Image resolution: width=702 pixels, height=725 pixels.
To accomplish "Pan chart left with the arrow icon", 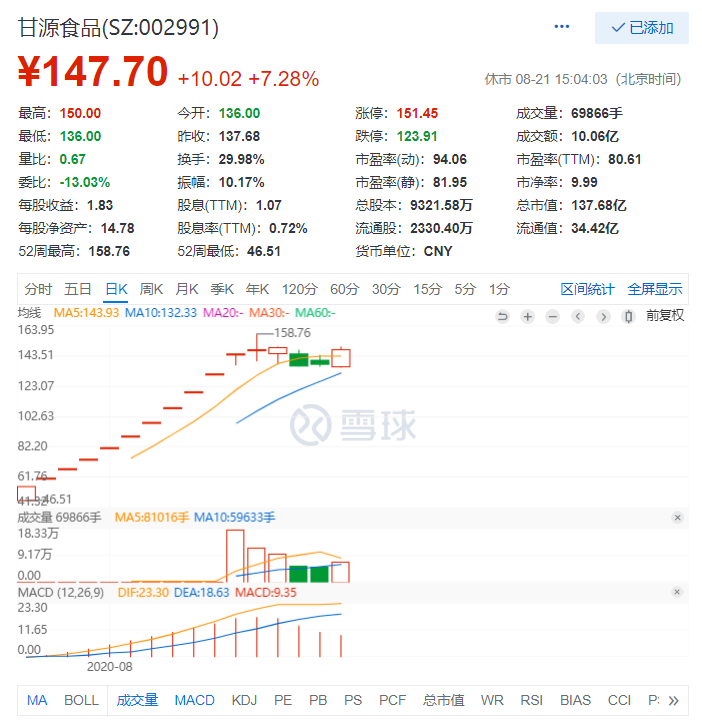I will click(x=578, y=316).
